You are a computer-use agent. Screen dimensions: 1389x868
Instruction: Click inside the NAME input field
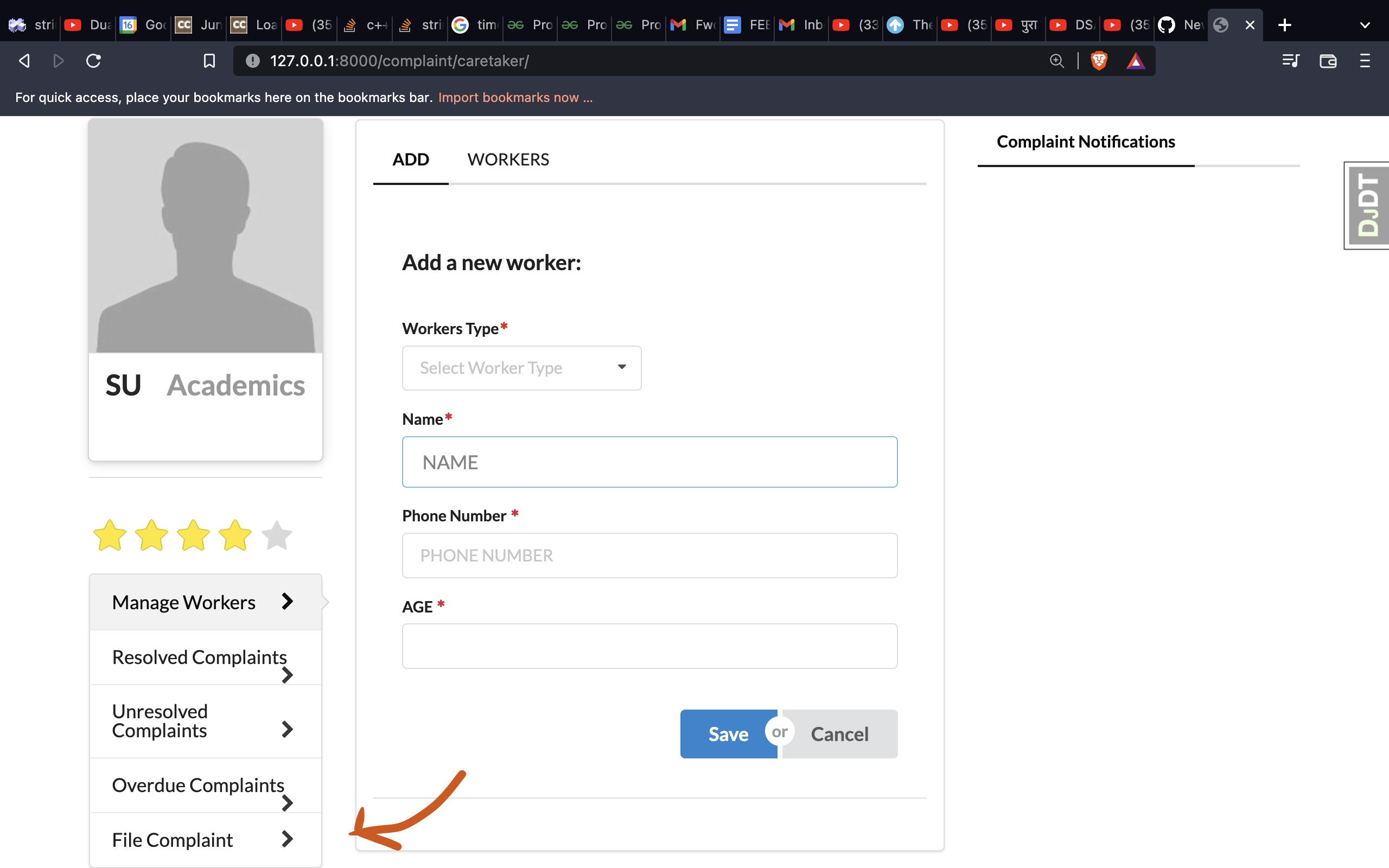649,462
